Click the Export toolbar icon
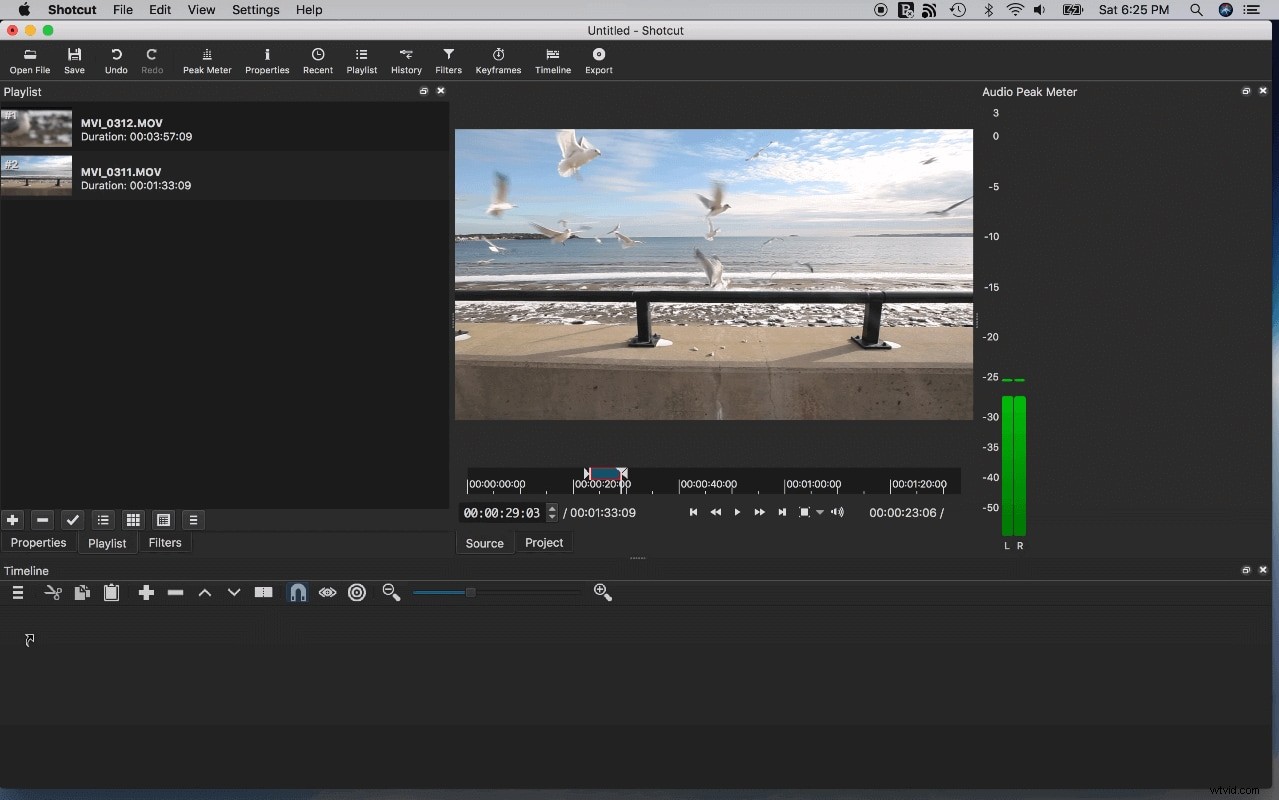Viewport: 1279px width, 800px height. point(598,60)
